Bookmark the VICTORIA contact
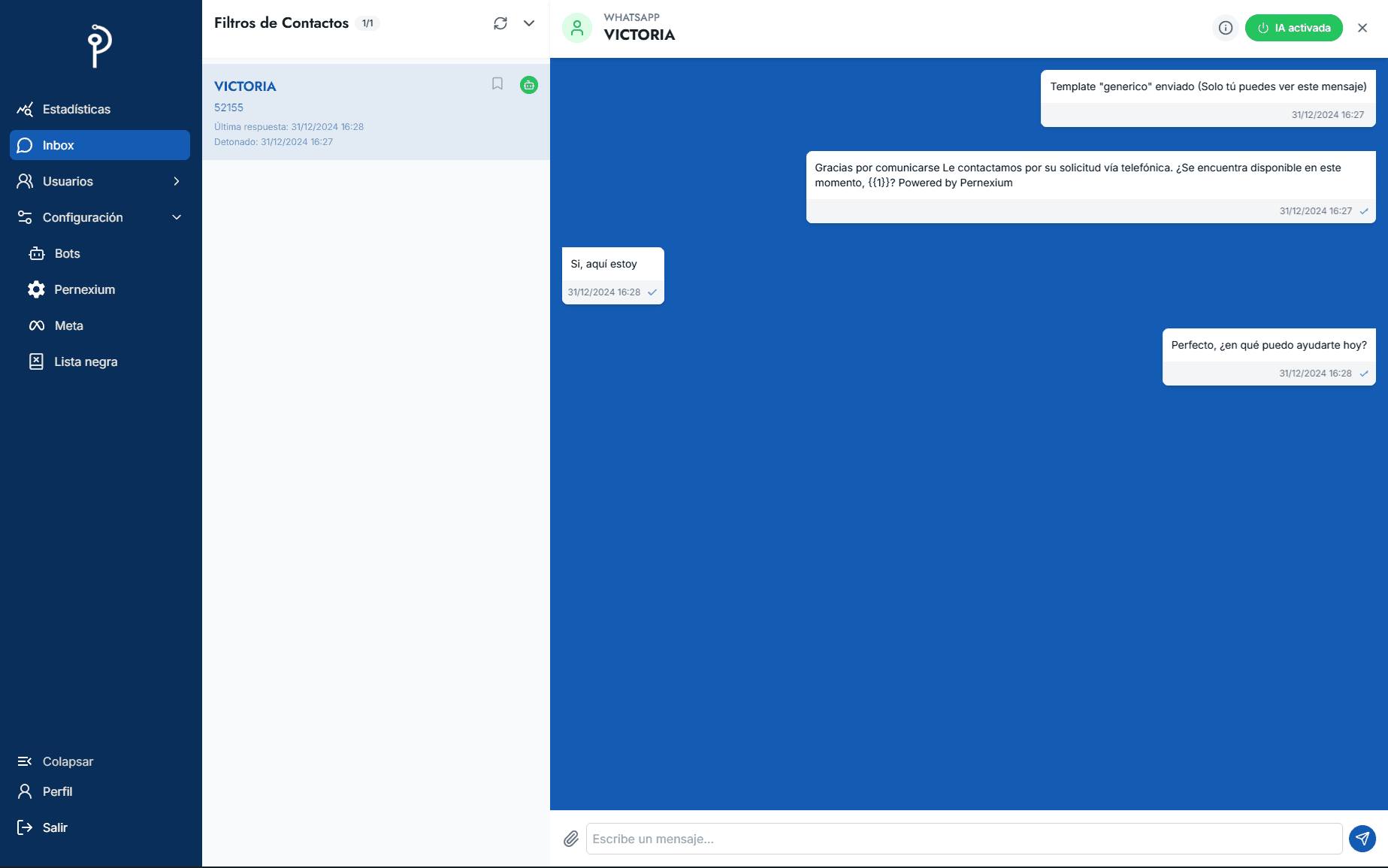Image resolution: width=1388 pixels, height=868 pixels. (x=497, y=83)
